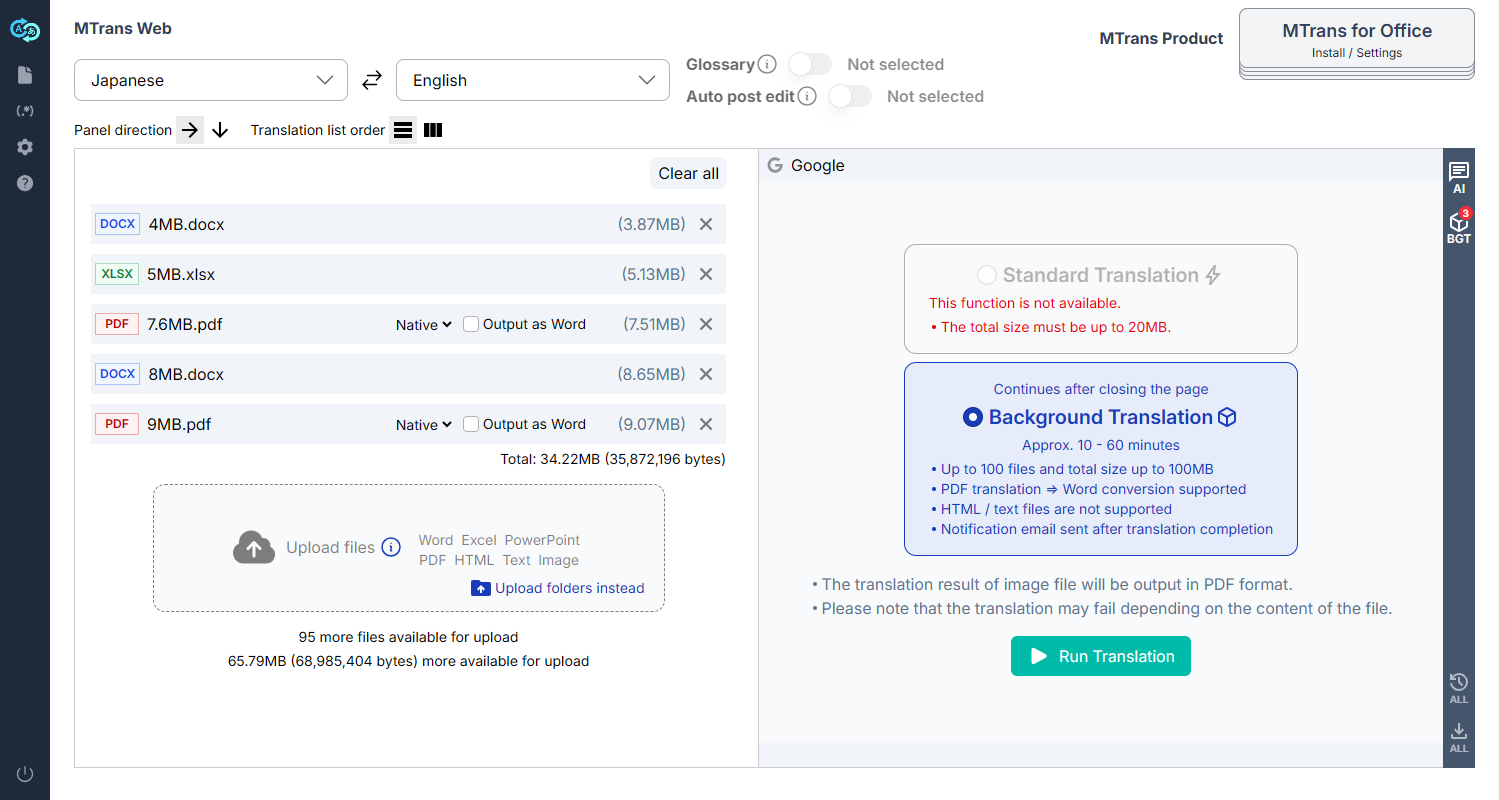Click the PDF badge of 9MB.pdf
Viewport: 1499px width, 800px height.
[117, 424]
